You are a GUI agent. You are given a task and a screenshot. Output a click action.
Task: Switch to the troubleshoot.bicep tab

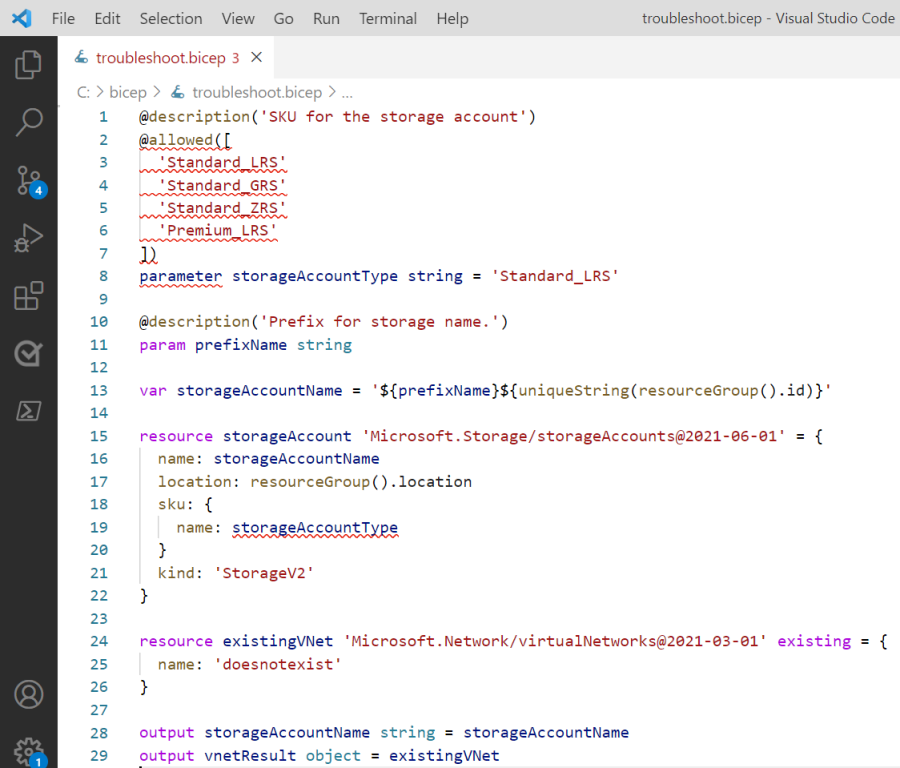(x=160, y=58)
